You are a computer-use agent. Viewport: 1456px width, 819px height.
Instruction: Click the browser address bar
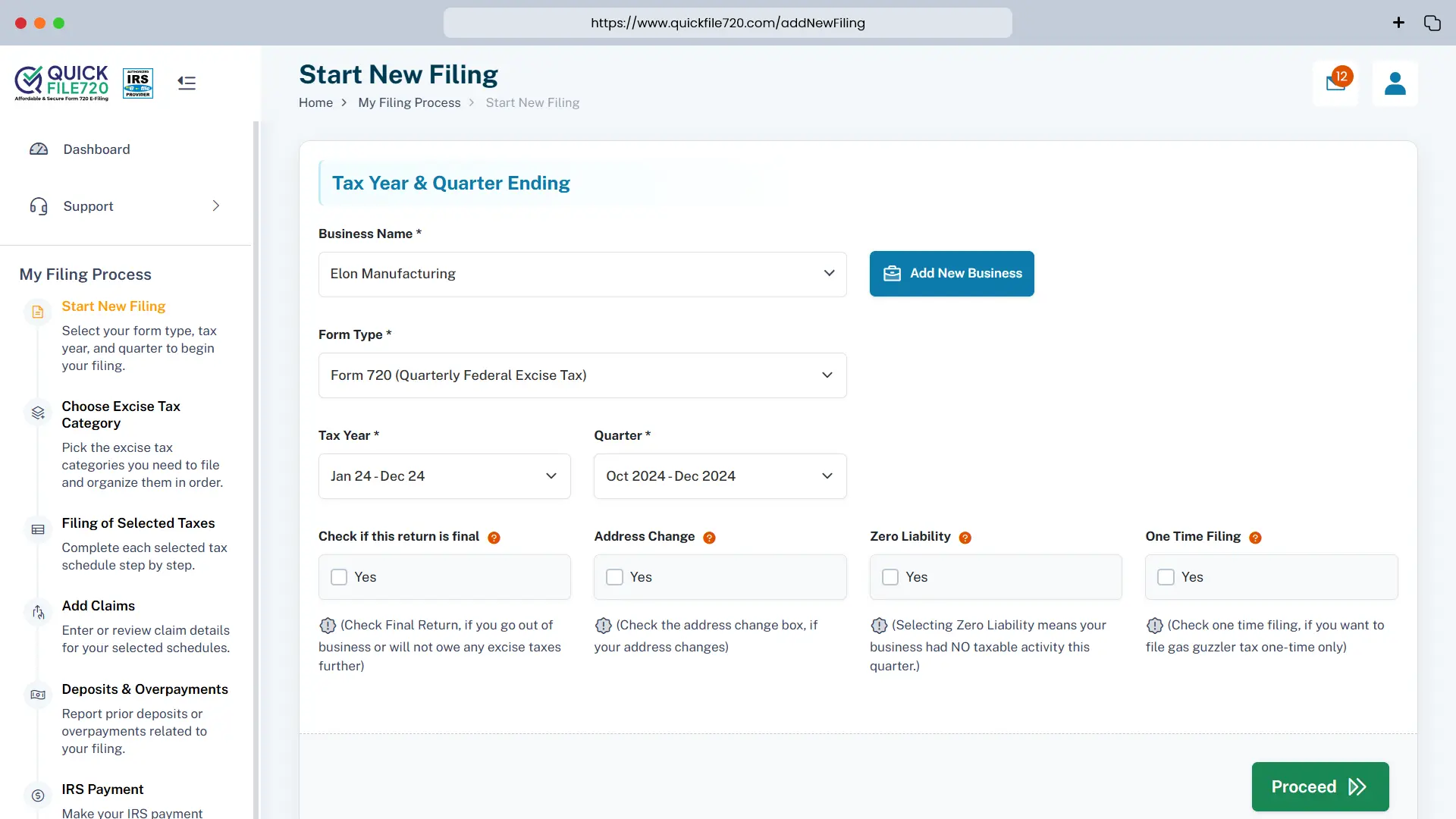click(x=727, y=23)
